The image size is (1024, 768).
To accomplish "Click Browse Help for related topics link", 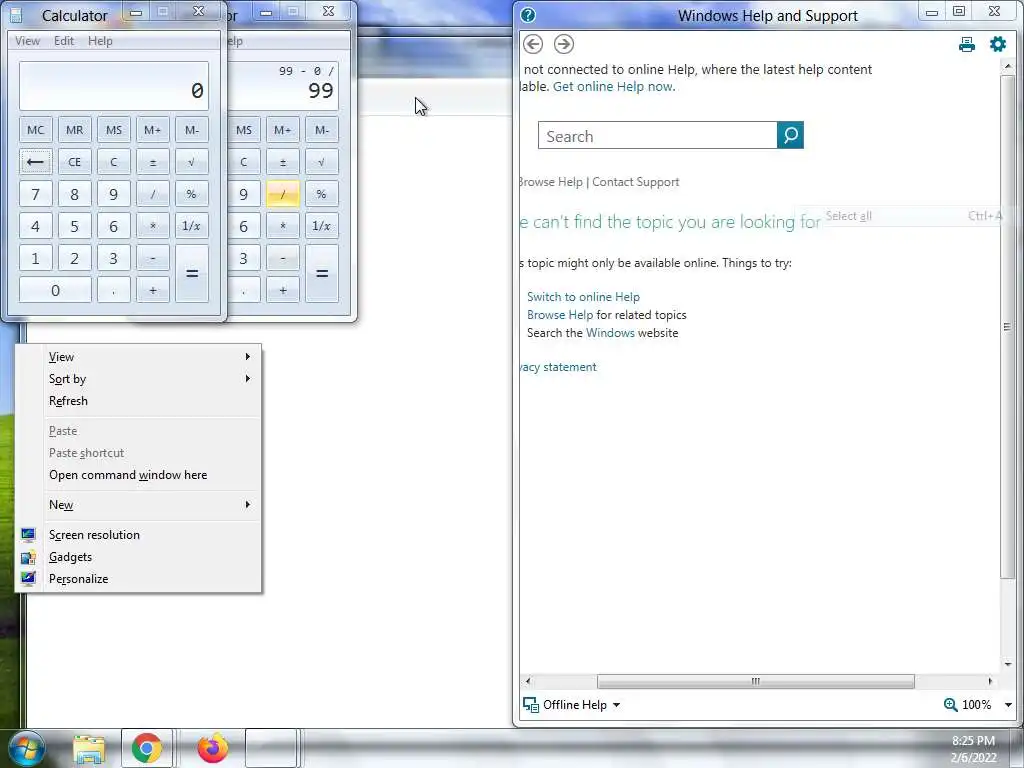I will (560, 315).
